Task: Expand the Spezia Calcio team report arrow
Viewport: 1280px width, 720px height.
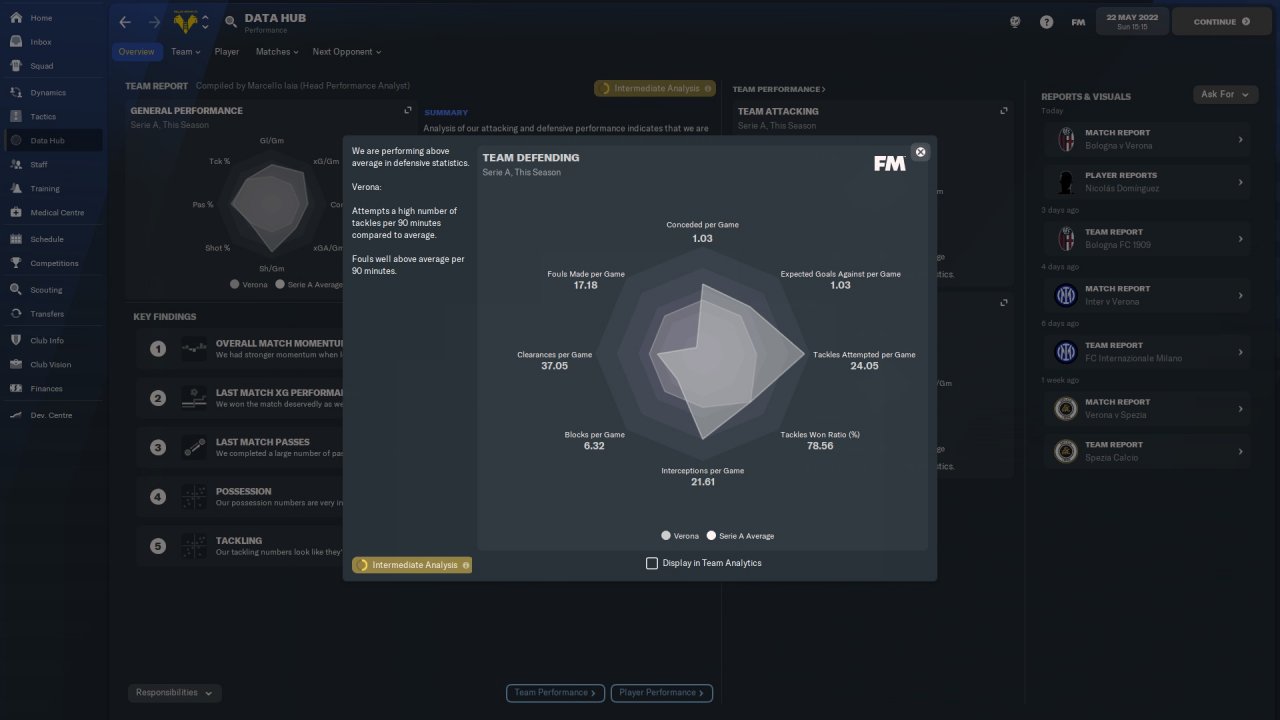Action: 1240,451
